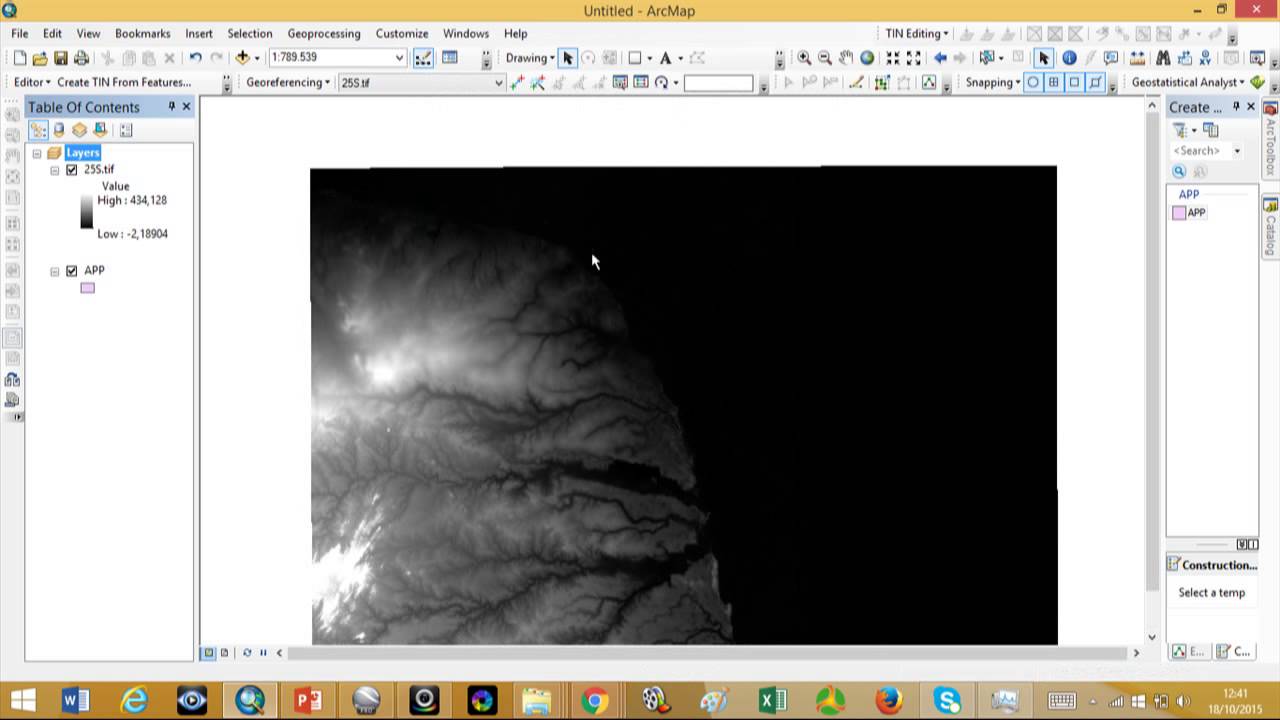Open the Georeferencing link table icon
1280x720 pixels.
click(x=640, y=82)
